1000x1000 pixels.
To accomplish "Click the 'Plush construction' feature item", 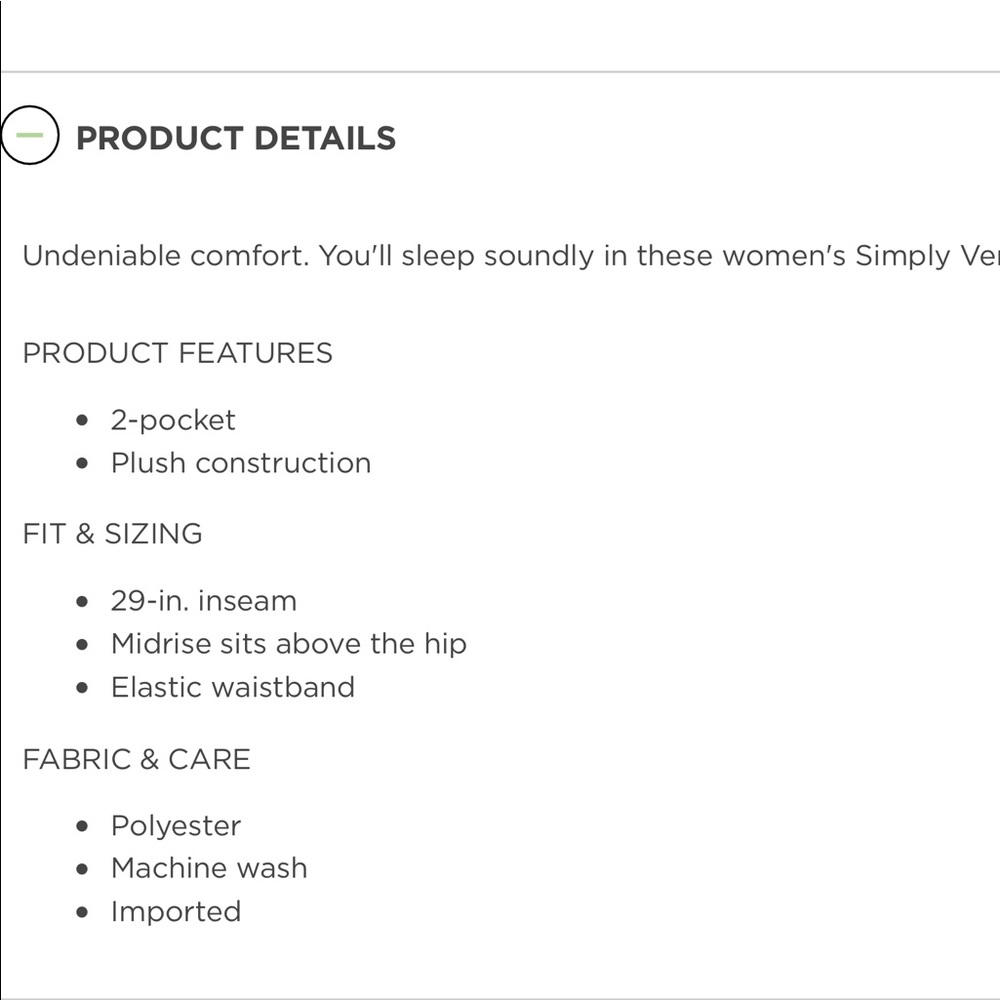I will [x=241, y=463].
